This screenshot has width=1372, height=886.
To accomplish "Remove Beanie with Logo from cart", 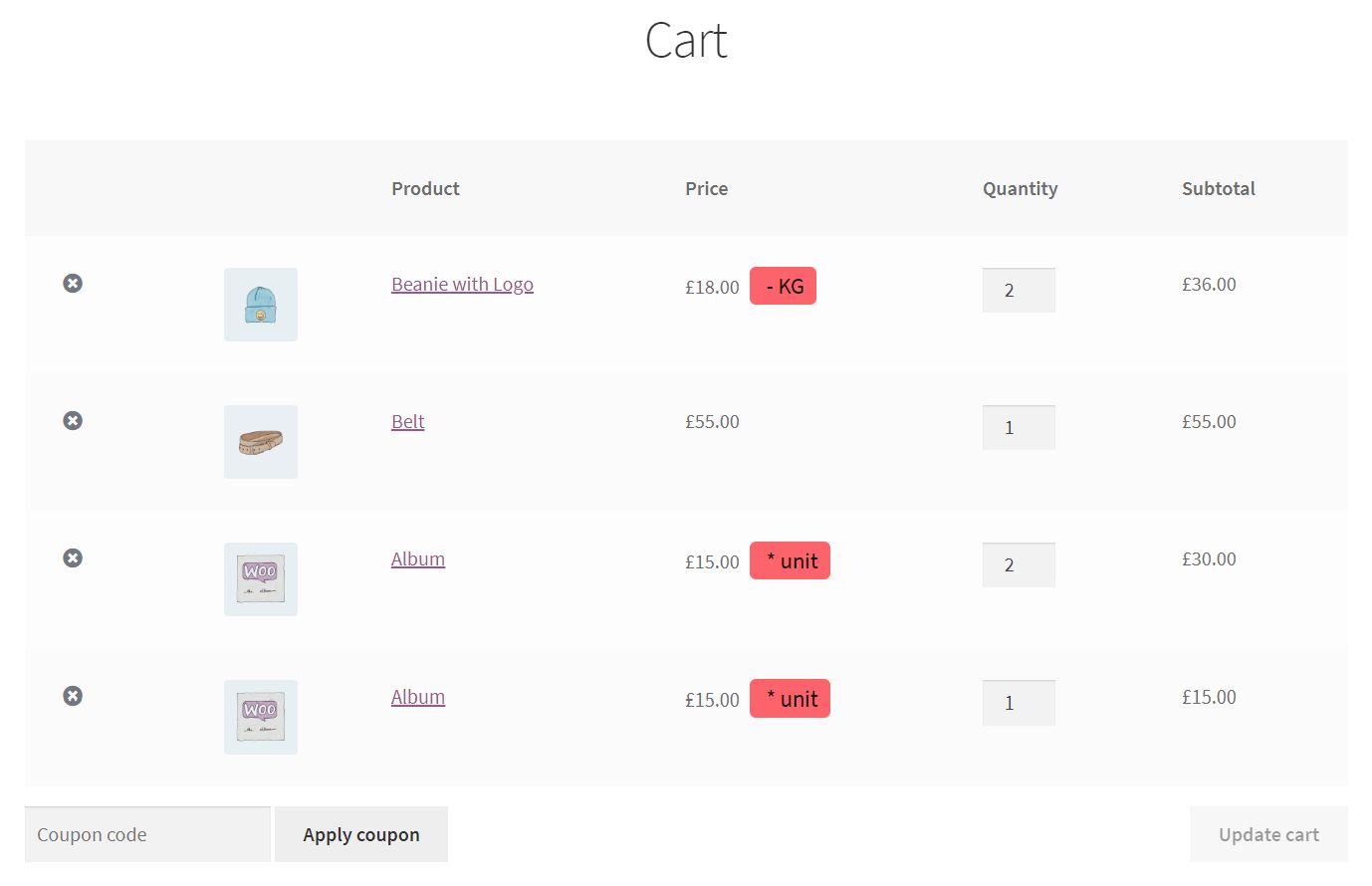I will 73,284.
